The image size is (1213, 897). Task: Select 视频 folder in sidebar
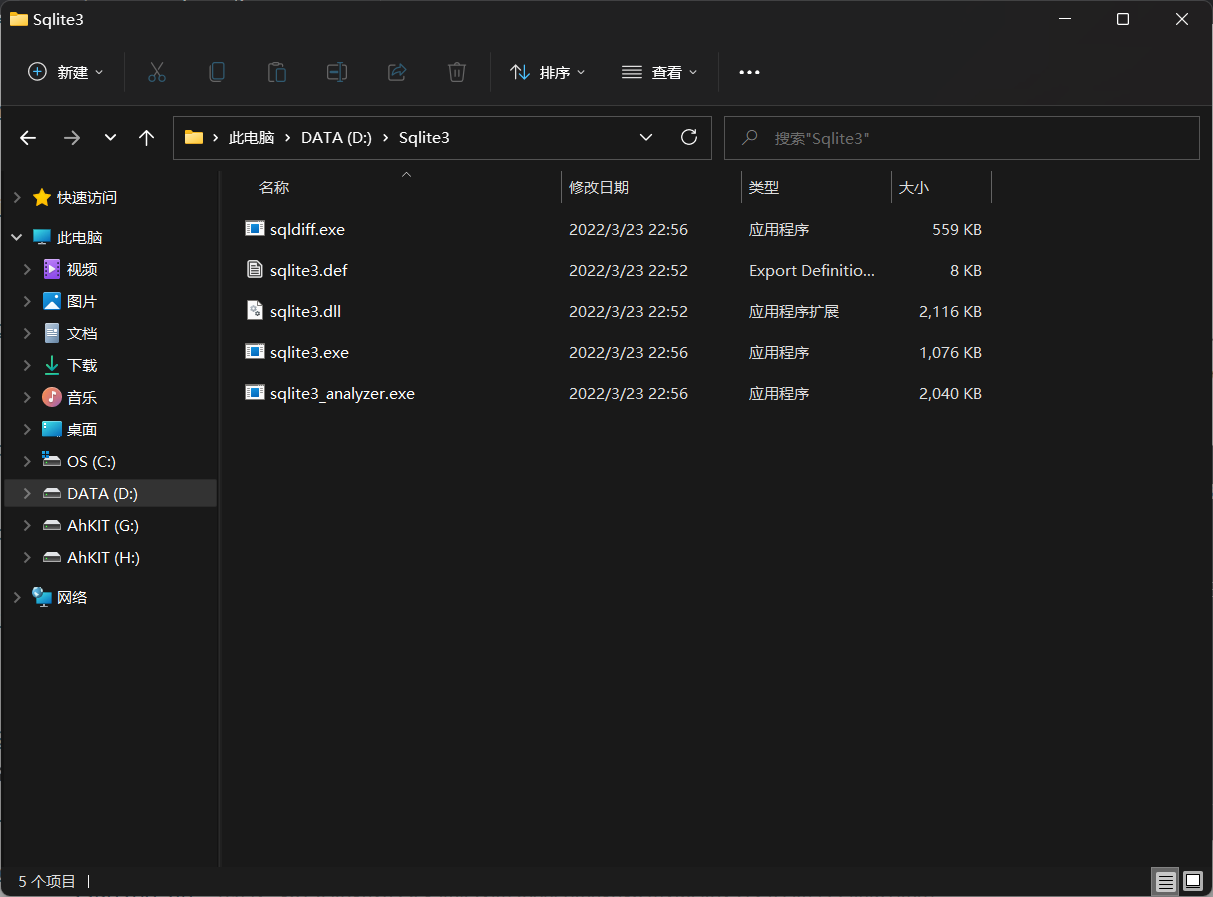(x=82, y=270)
